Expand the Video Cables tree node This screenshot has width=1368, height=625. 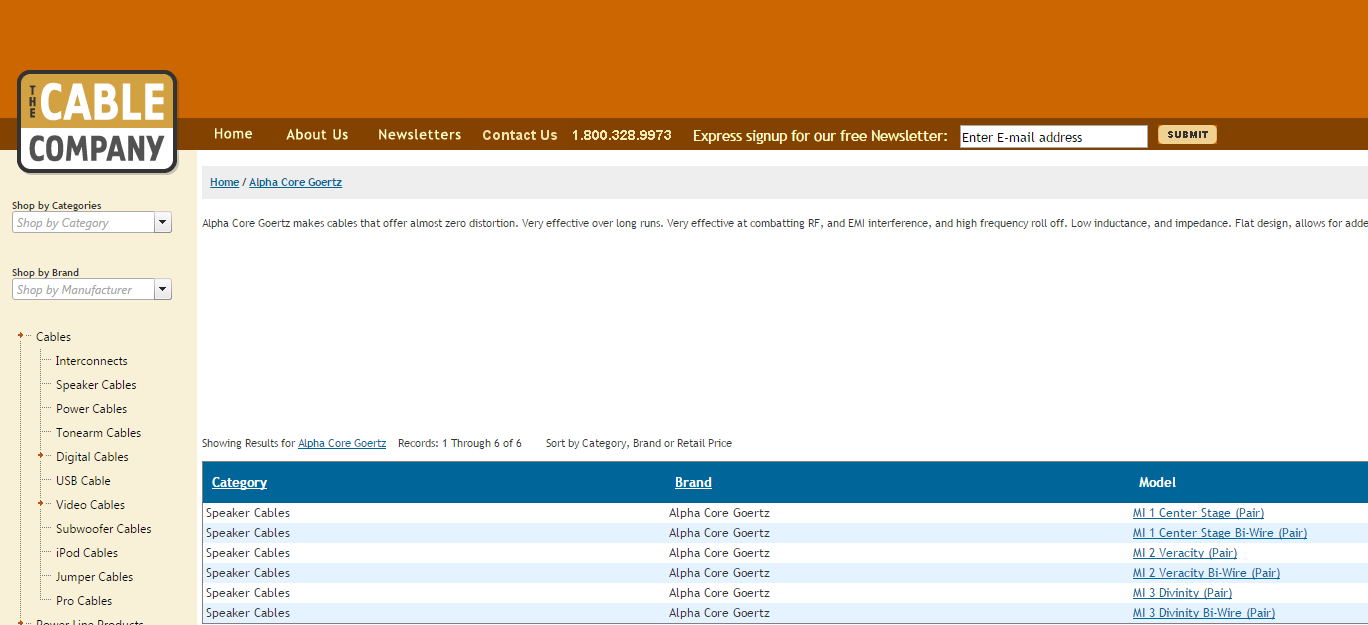[41, 504]
